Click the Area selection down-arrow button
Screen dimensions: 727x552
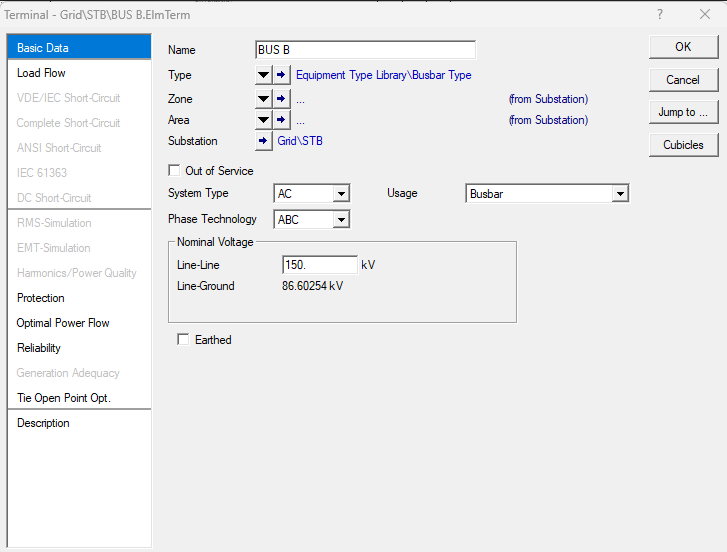[263, 120]
